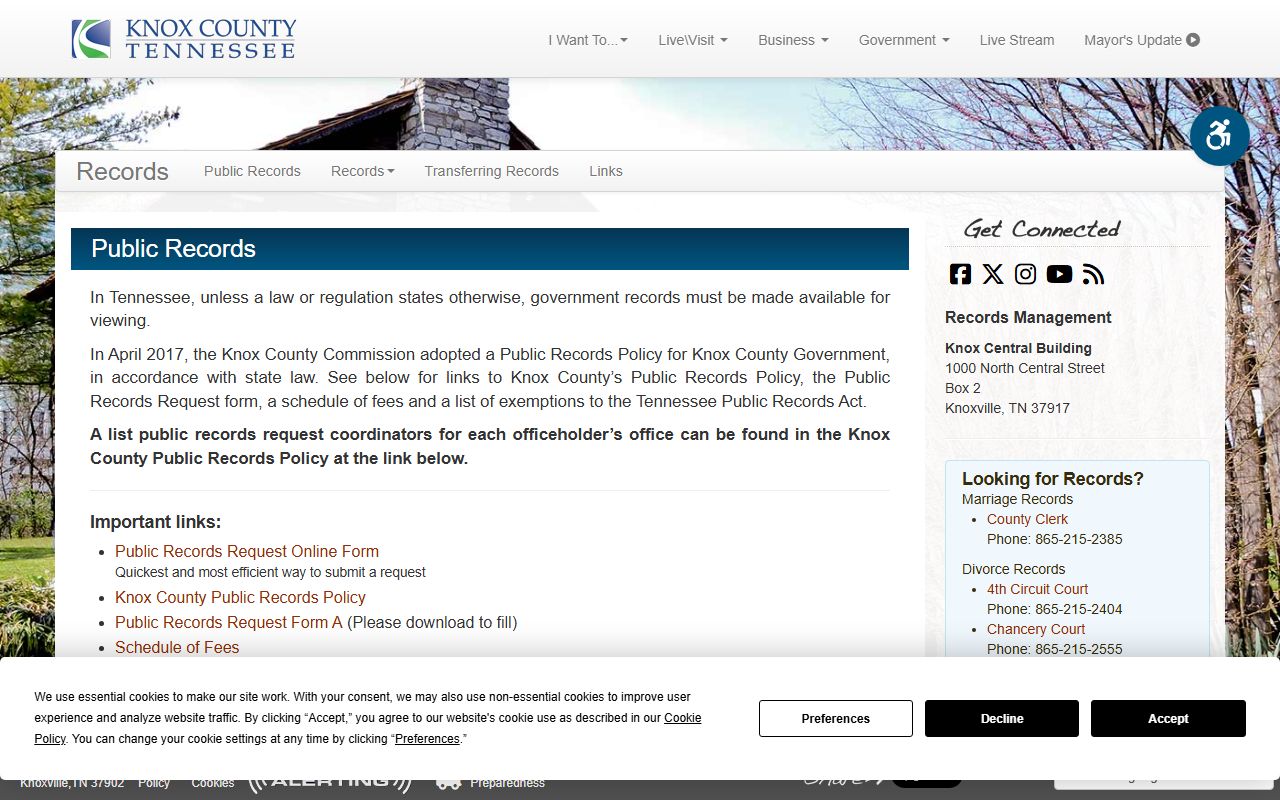Open Knox County Public Records Policy link
This screenshot has width=1280, height=800.
pos(240,597)
